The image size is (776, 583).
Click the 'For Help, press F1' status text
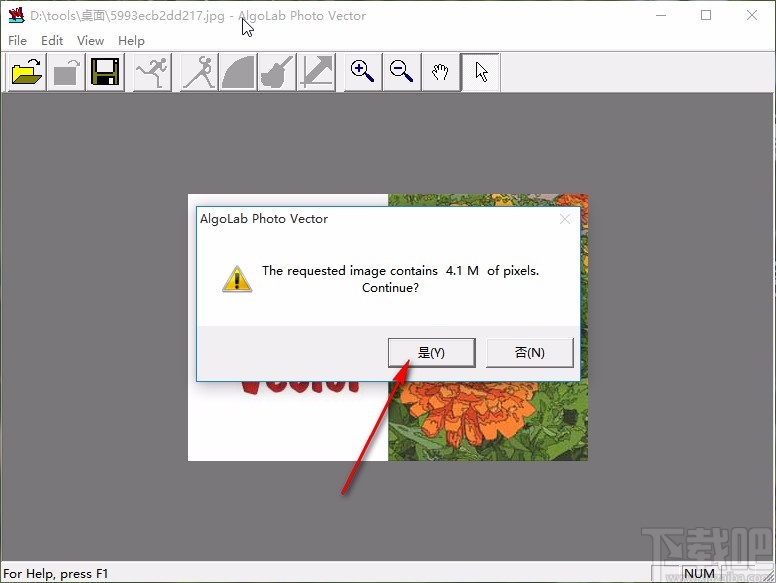(55, 574)
